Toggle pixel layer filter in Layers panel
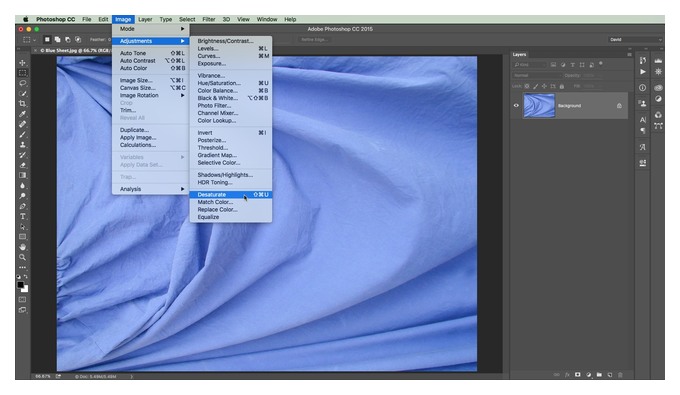This screenshot has width=680, height=395. click(x=553, y=65)
